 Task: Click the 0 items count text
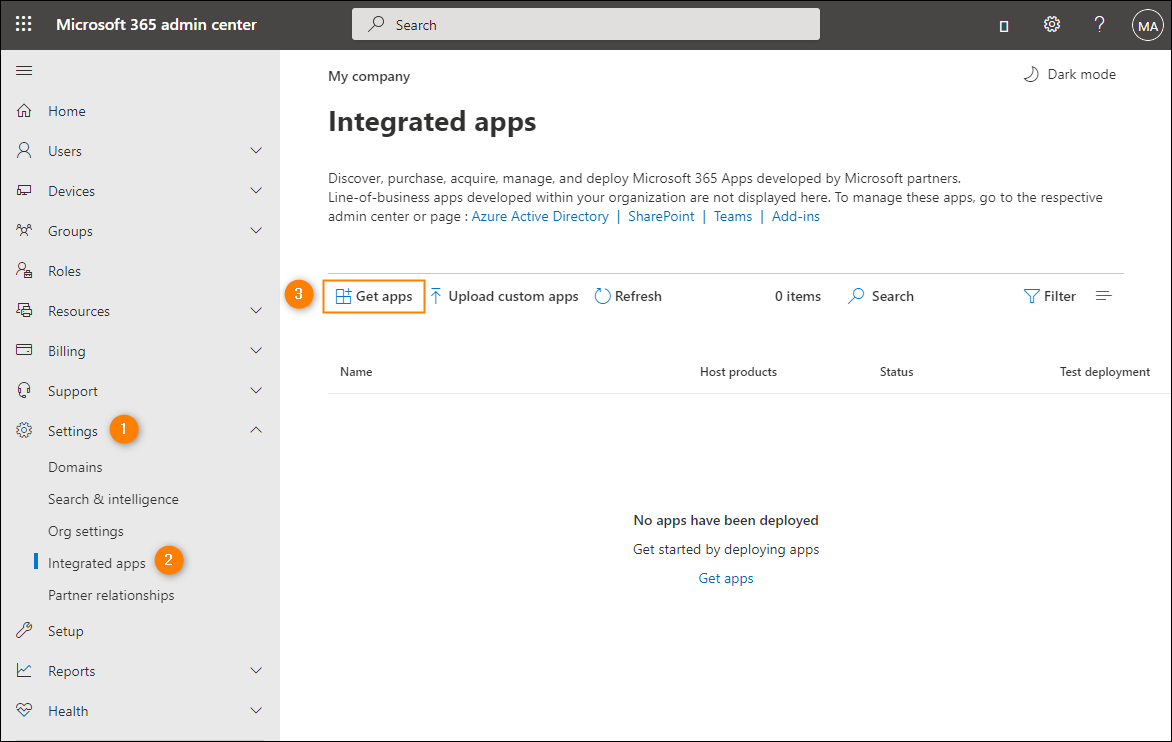tap(798, 296)
